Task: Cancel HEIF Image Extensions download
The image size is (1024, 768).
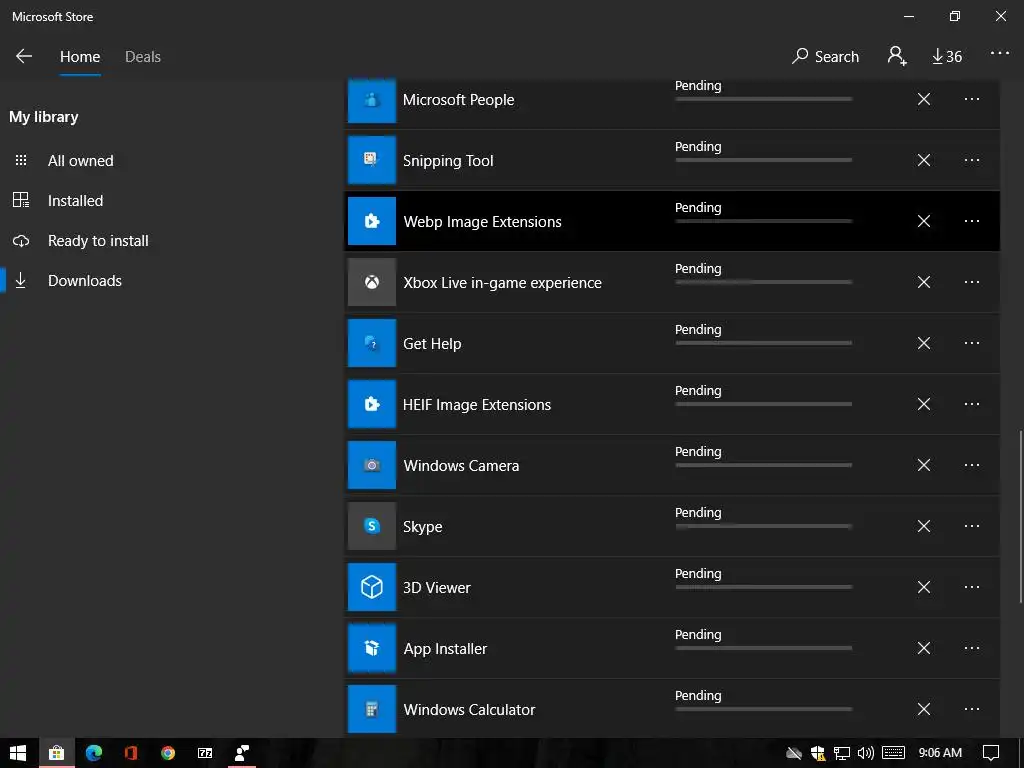Action: pyautogui.click(x=923, y=404)
